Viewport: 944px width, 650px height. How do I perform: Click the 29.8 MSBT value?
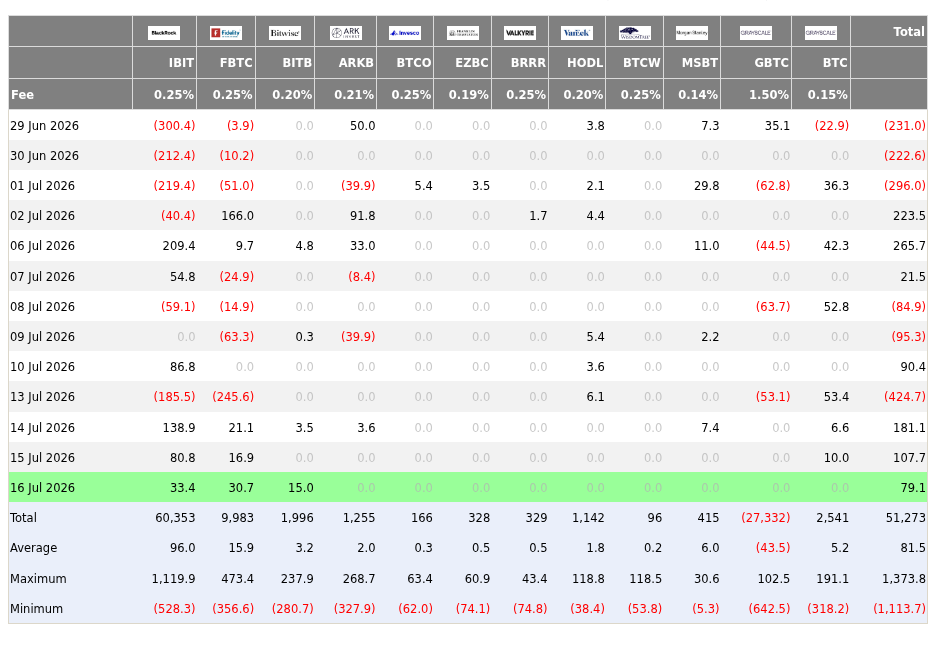point(707,186)
